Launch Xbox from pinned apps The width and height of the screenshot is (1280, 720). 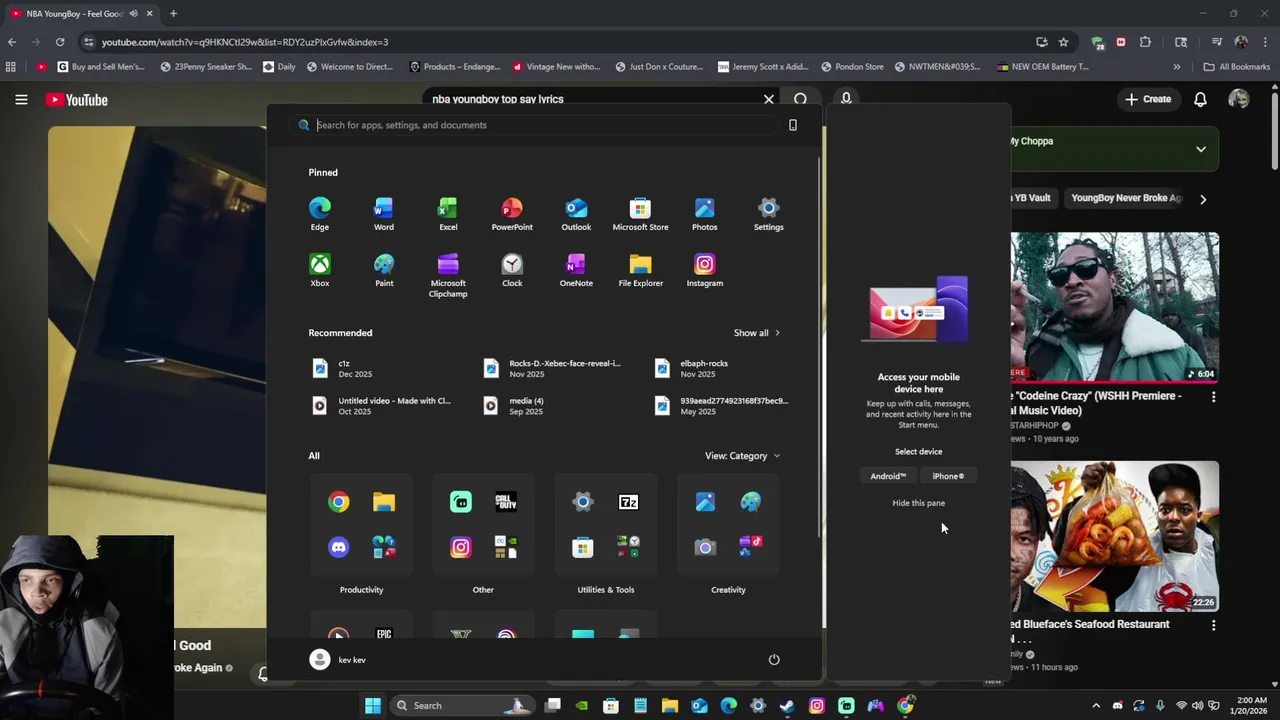coord(319,270)
